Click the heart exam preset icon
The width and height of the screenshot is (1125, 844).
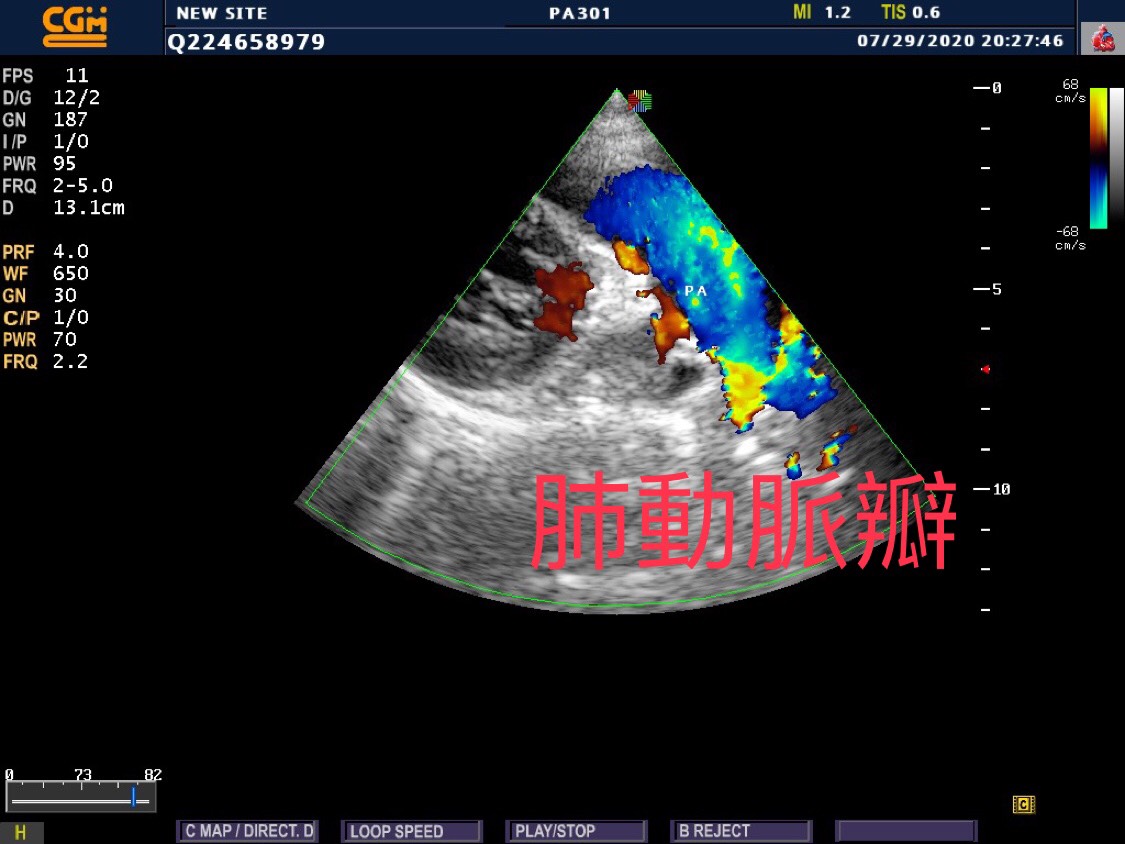coord(1103,38)
